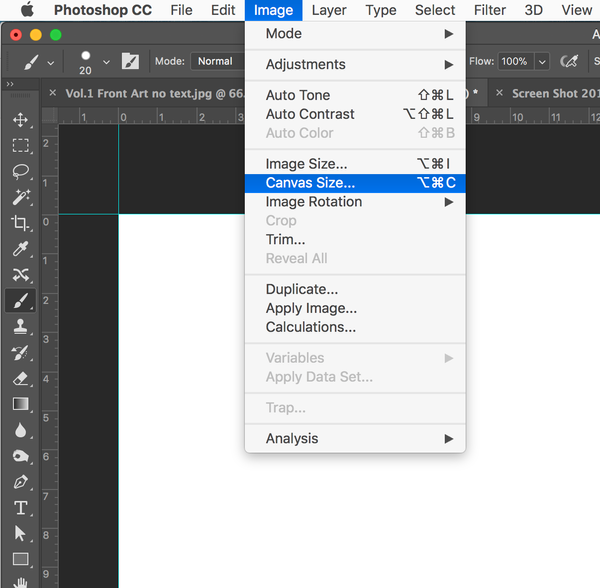Open the 3D menu

(534, 10)
